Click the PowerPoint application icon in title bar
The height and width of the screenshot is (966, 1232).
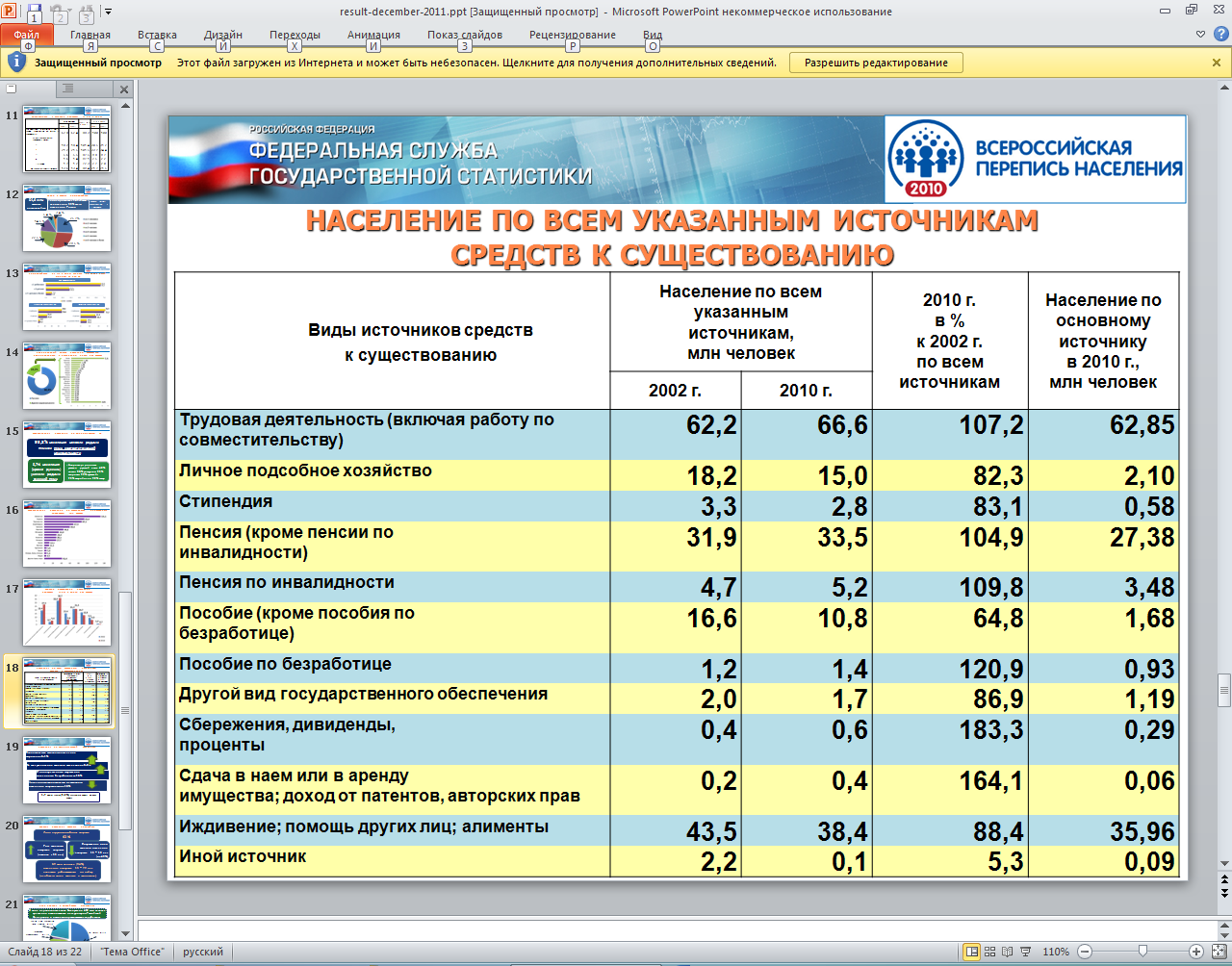click(10, 12)
